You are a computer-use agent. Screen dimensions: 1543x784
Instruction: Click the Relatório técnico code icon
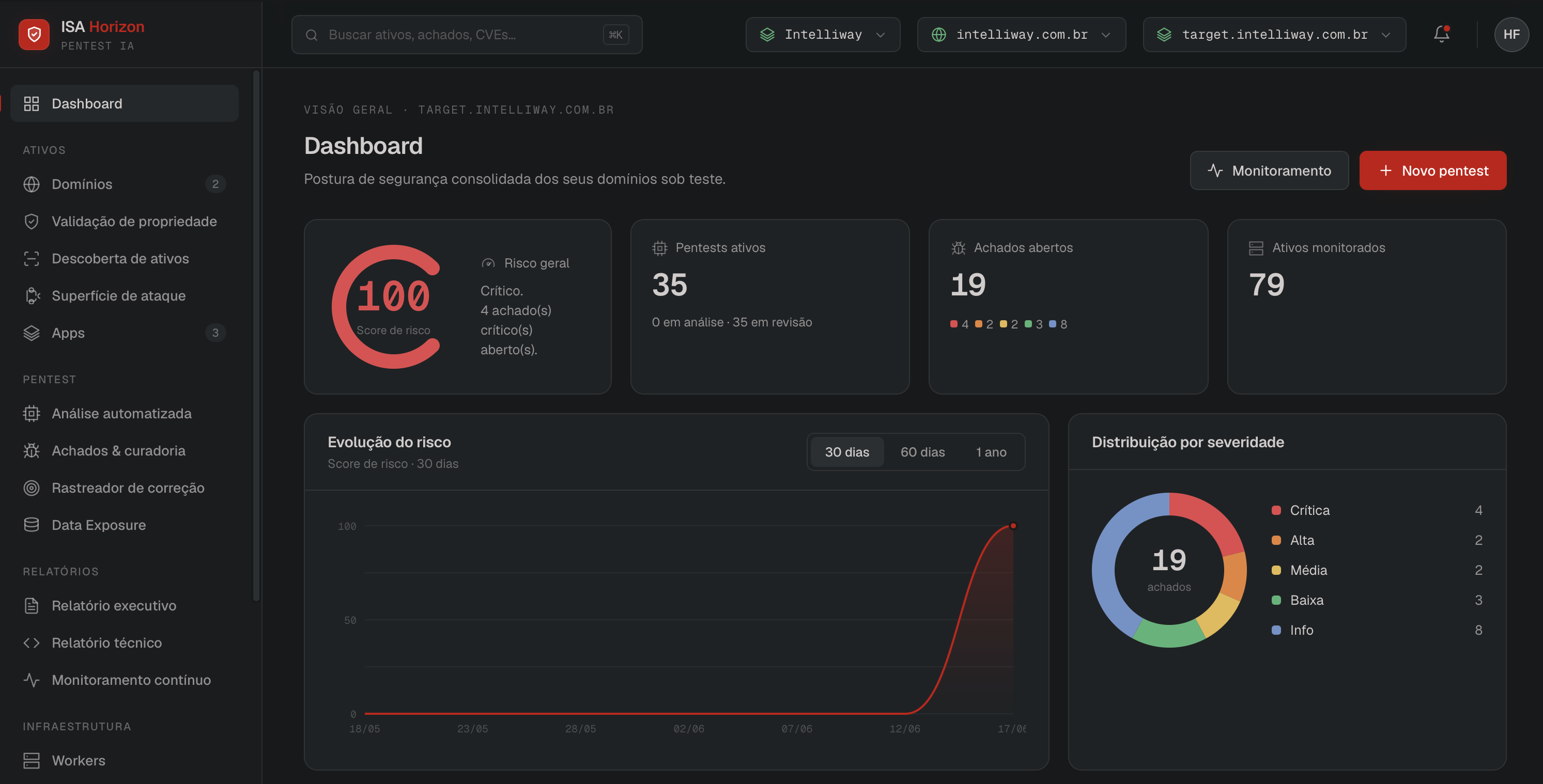31,643
